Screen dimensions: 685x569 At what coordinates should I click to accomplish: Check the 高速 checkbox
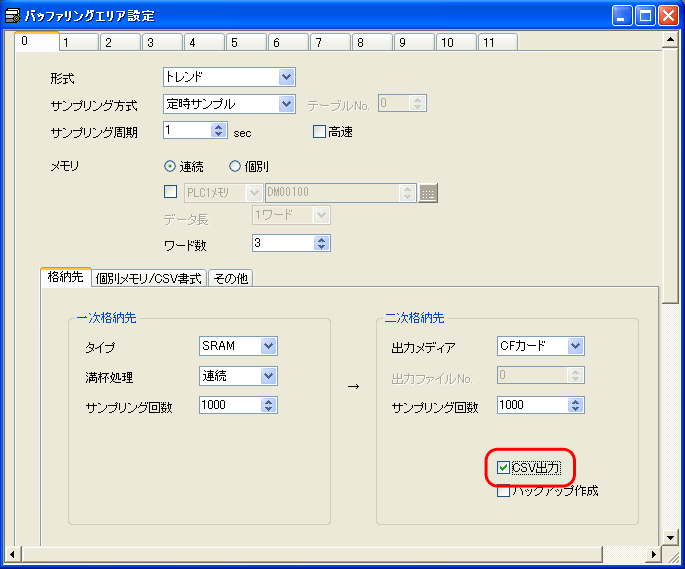pyautogui.click(x=320, y=132)
